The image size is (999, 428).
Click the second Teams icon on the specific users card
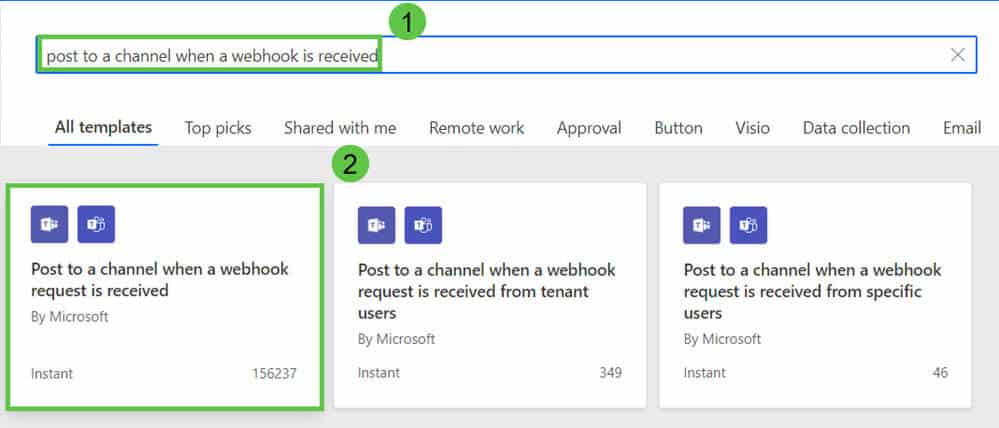(749, 225)
